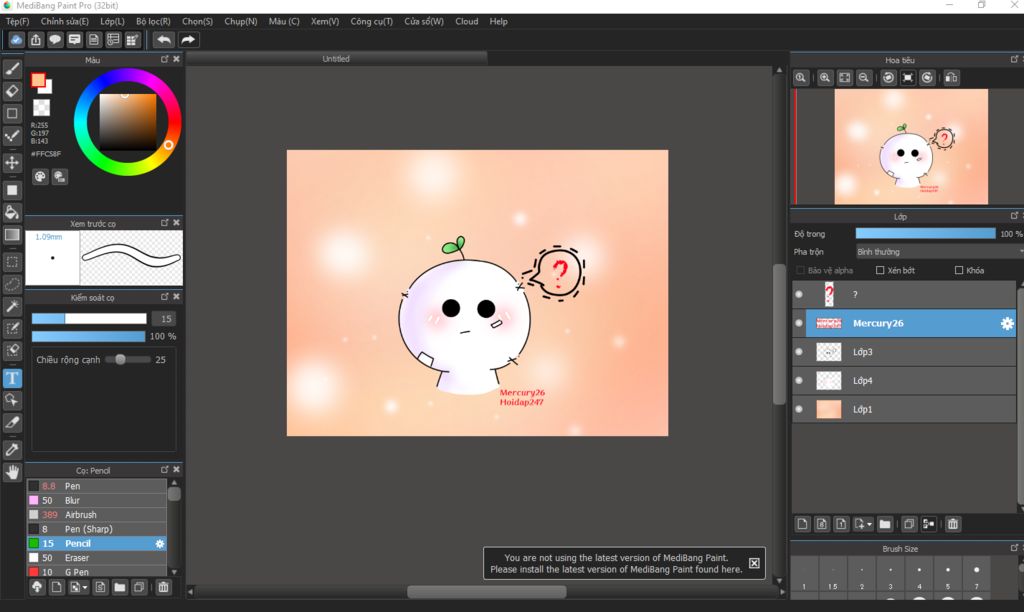The width and height of the screenshot is (1024, 612).
Task: Zoom in on the Navigator preview
Action: click(x=825, y=78)
